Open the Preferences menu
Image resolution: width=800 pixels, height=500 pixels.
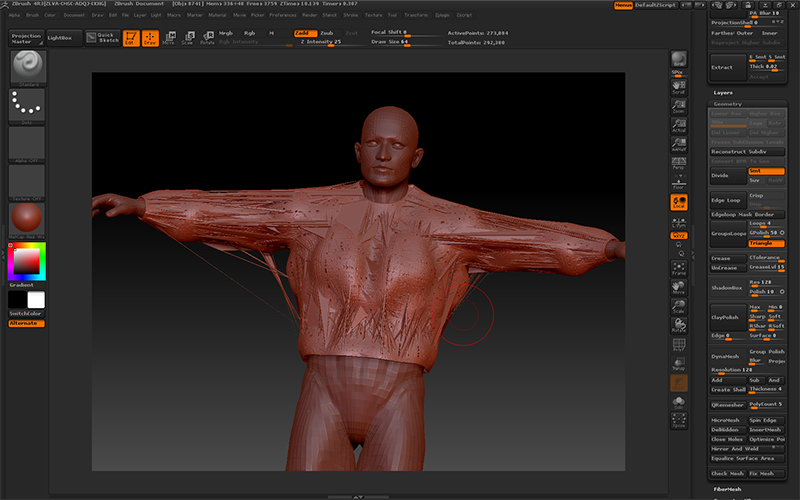[x=283, y=15]
